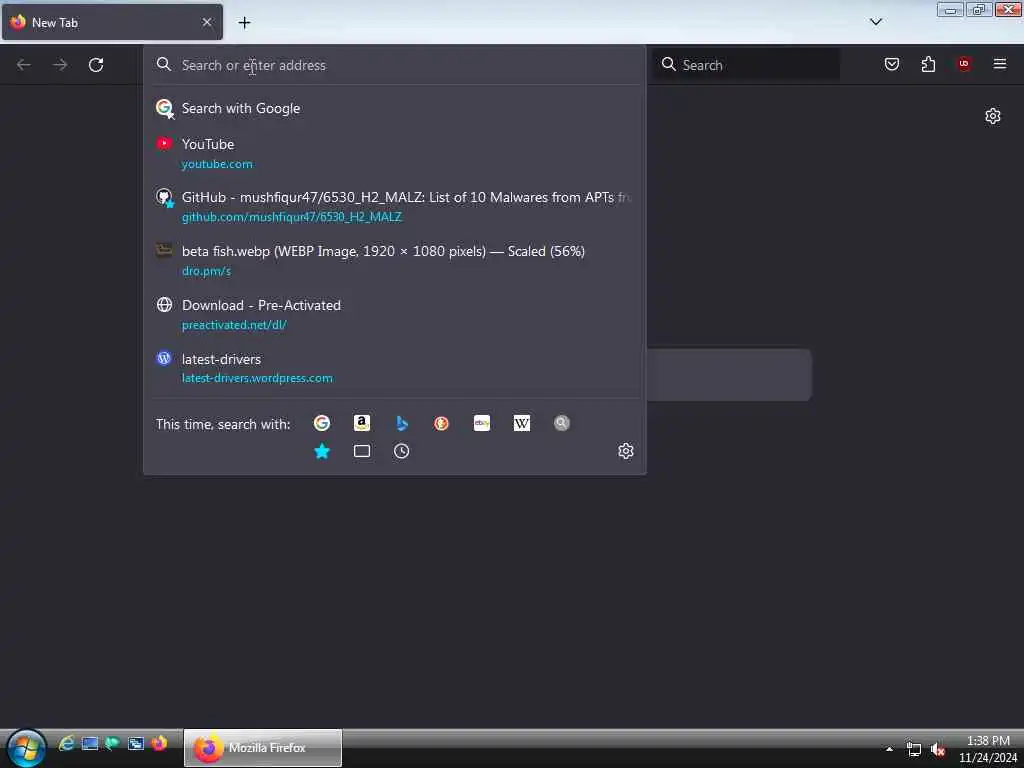1024x768 pixels.
Task: Focus the toolbar Search box
Action: pos(746,65)
